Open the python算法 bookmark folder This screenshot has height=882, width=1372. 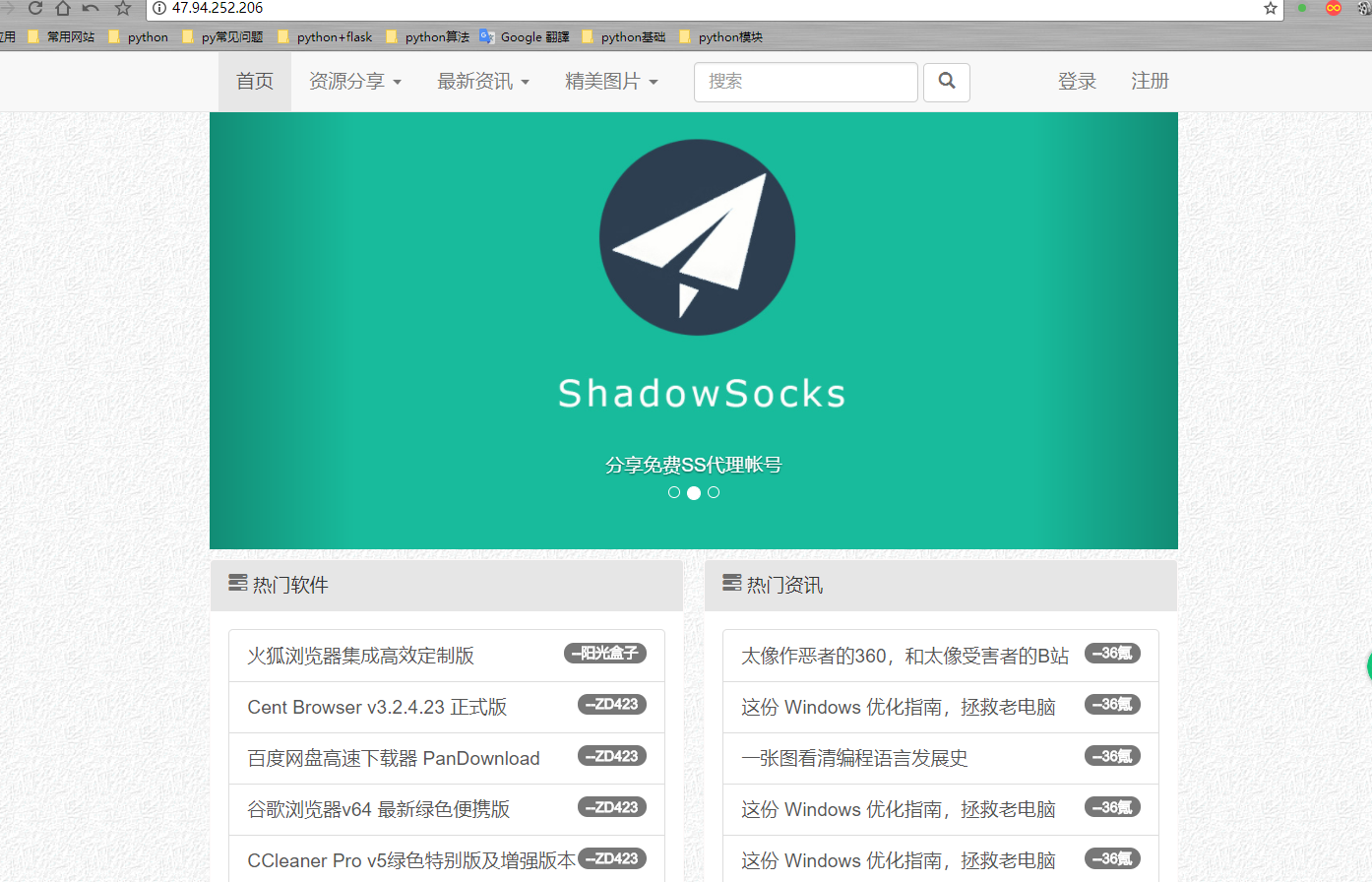(427, 36)
